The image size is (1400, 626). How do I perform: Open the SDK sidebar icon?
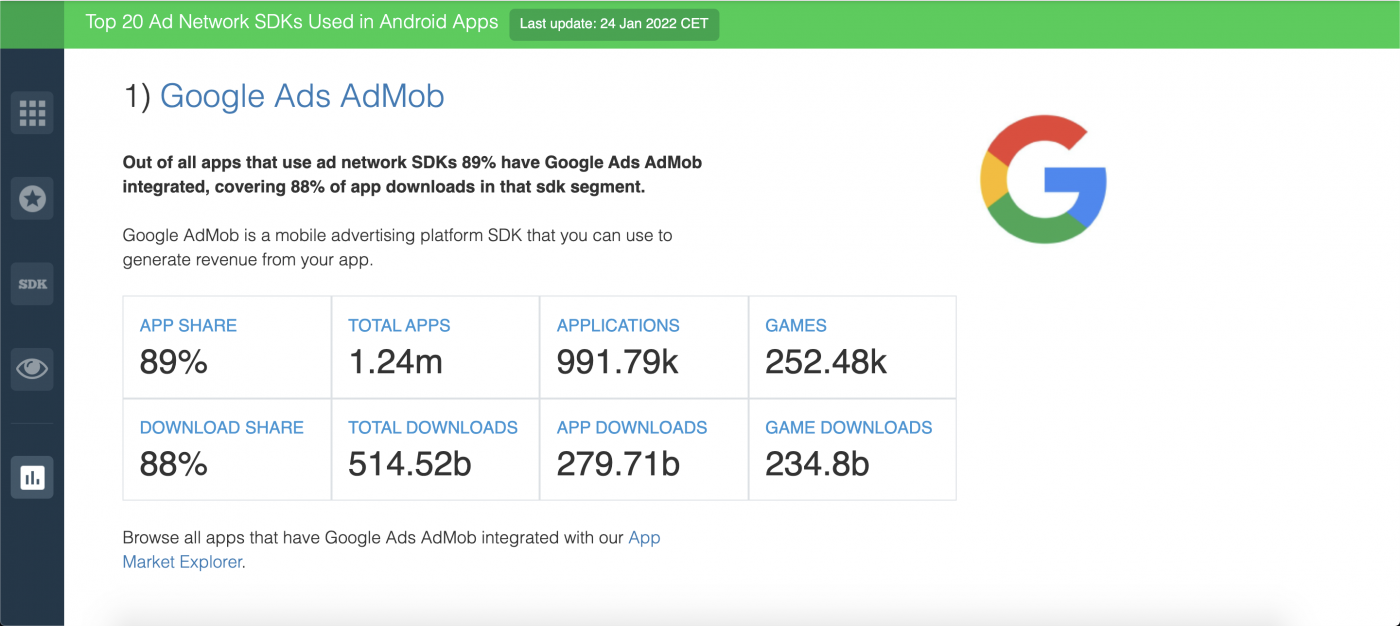(32, 284)
